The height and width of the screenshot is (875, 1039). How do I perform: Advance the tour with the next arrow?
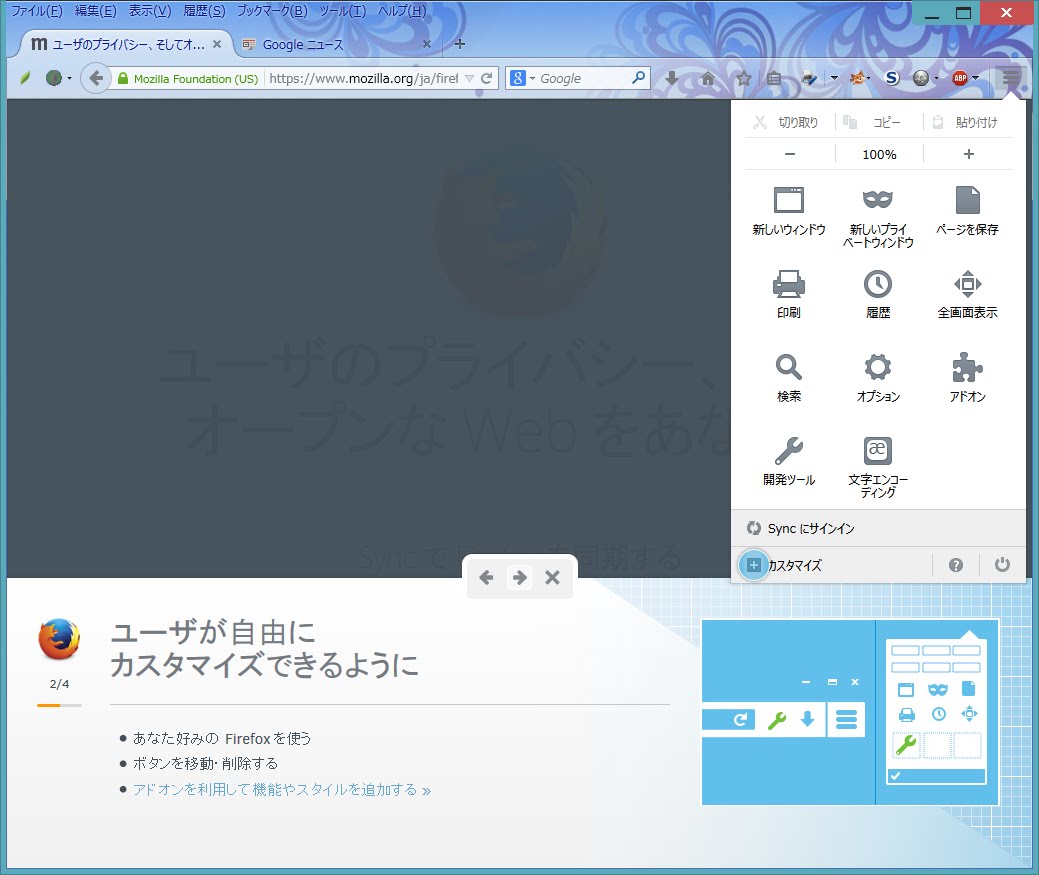(x=519, y=577)
